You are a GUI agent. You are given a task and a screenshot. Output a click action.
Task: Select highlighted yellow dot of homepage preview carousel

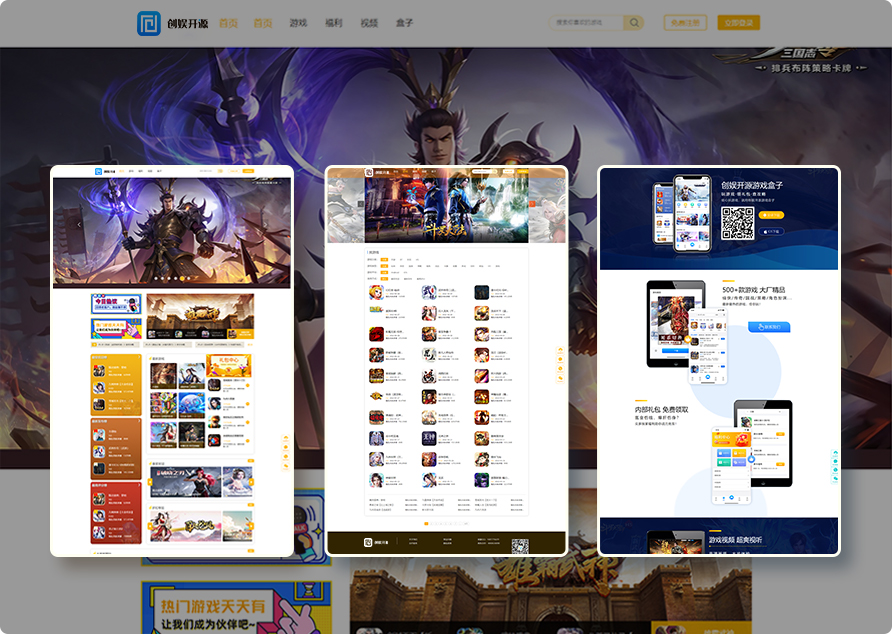[183, 278]
